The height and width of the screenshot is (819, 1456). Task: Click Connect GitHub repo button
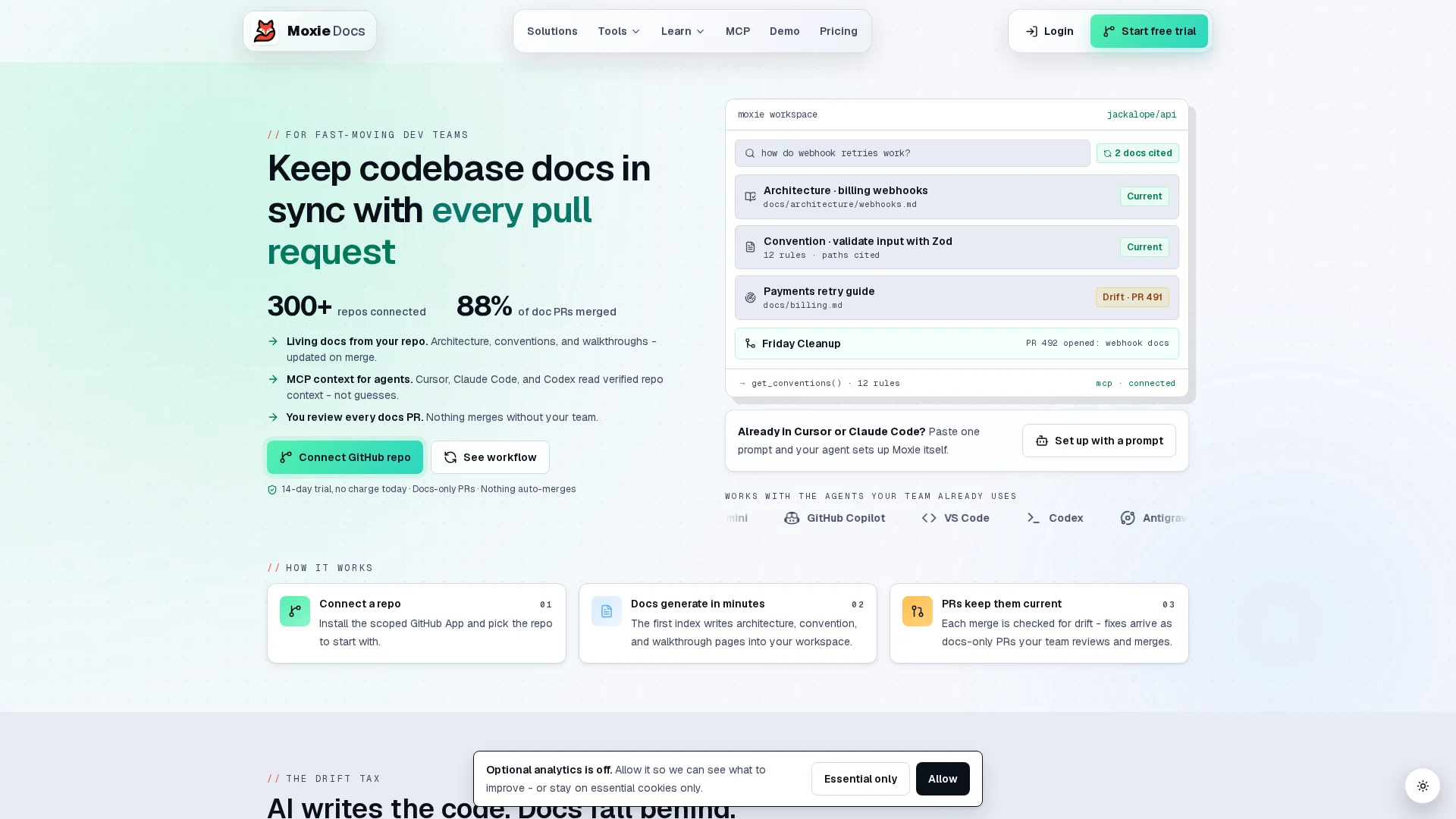click(345, 457)
